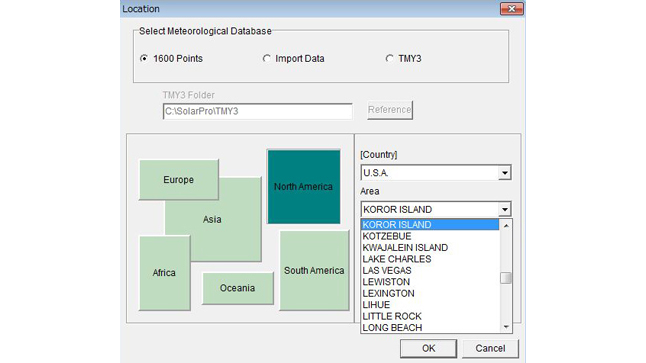646x363 pixels.
Task: Choose LAKE CHARLES from the list
Action: point(430,259)
